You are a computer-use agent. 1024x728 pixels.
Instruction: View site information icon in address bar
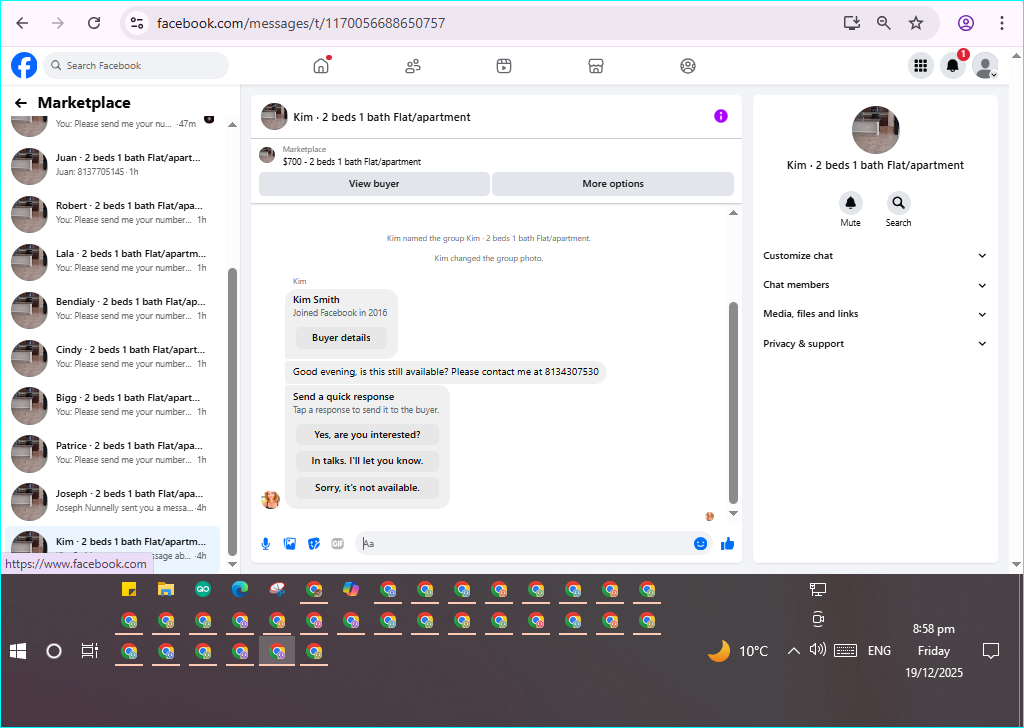[136, 24]
